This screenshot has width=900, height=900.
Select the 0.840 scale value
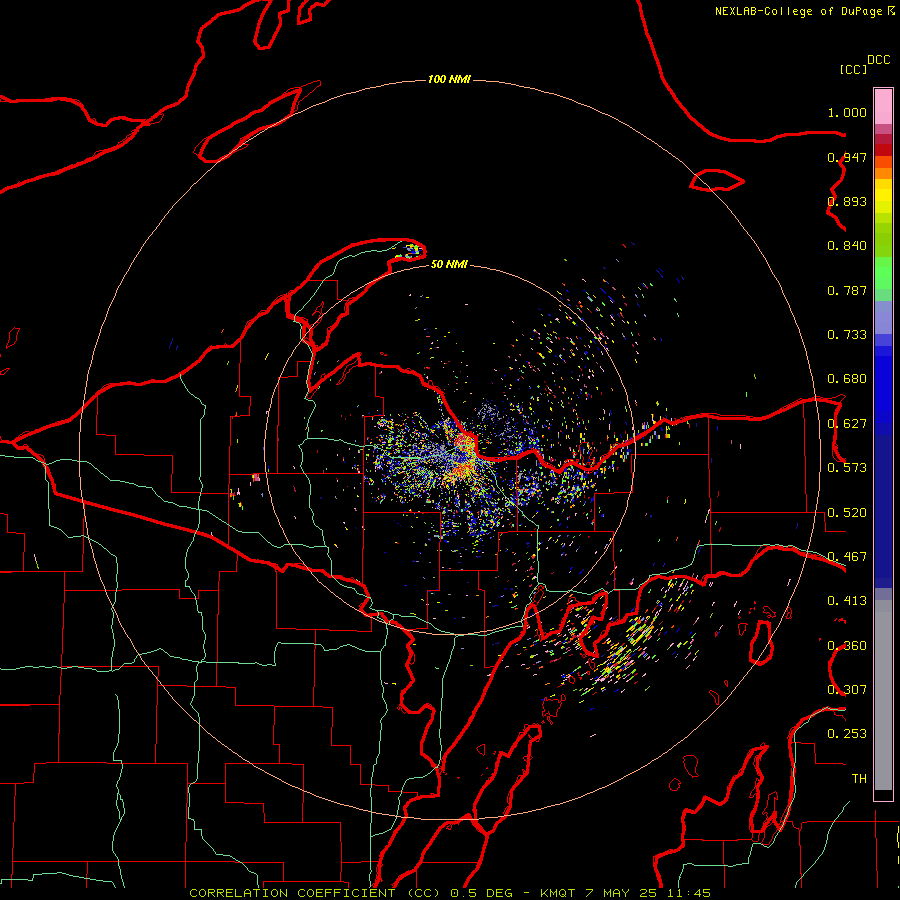pos(847,246)
